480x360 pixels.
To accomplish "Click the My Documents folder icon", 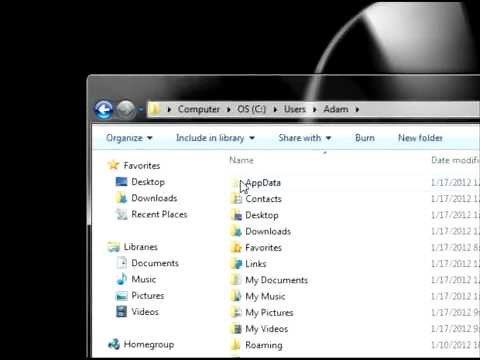I will pyautogui.click(x=236, y=280).
